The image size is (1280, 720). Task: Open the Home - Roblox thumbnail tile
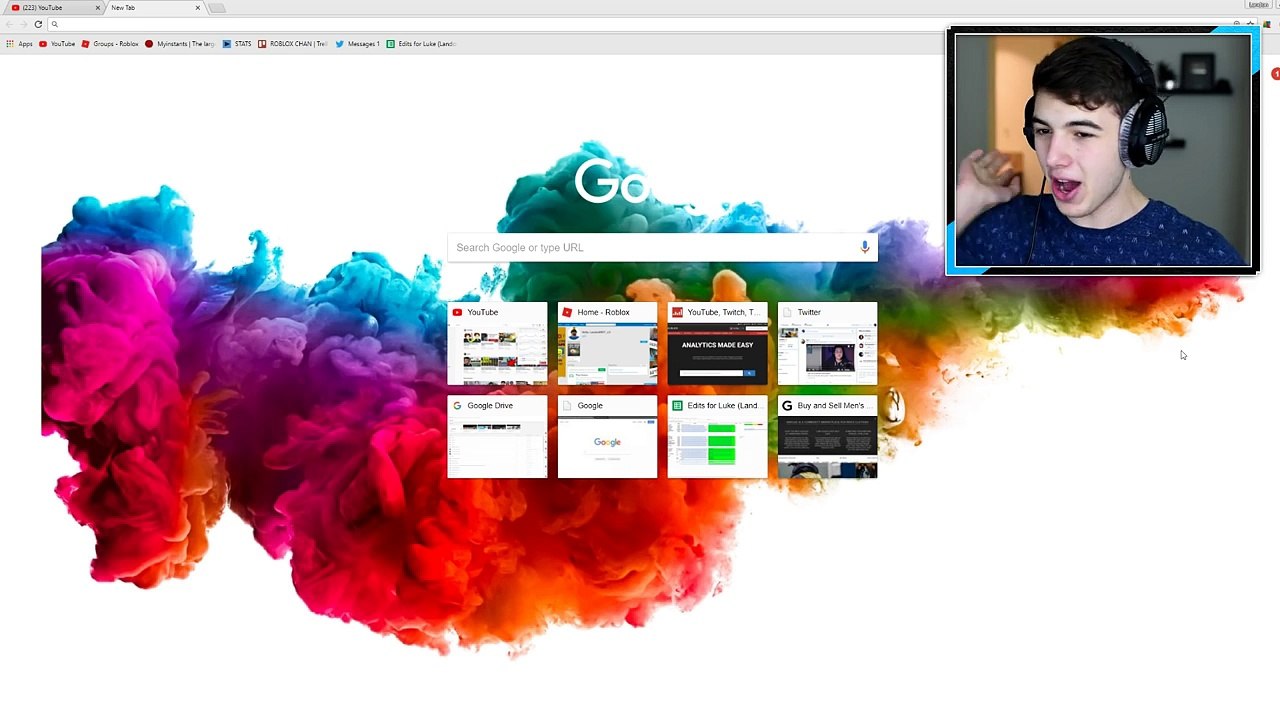[x=607, y=343]
